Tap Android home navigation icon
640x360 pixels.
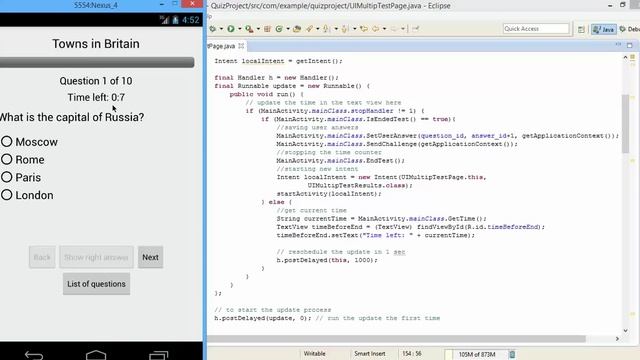(x=96, y=355)
